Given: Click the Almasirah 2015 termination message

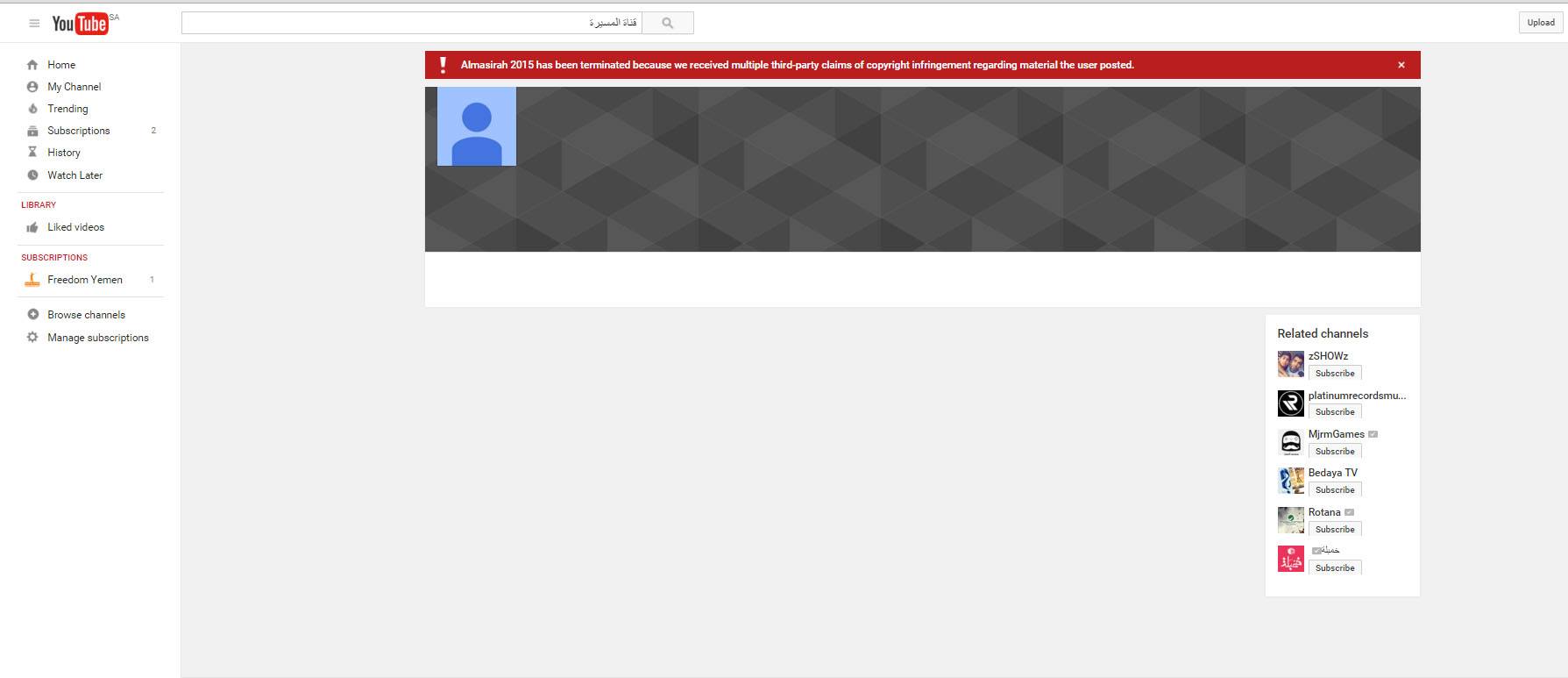Looking at the screenshot, I should pyautogui.click(x=798, y=65).
